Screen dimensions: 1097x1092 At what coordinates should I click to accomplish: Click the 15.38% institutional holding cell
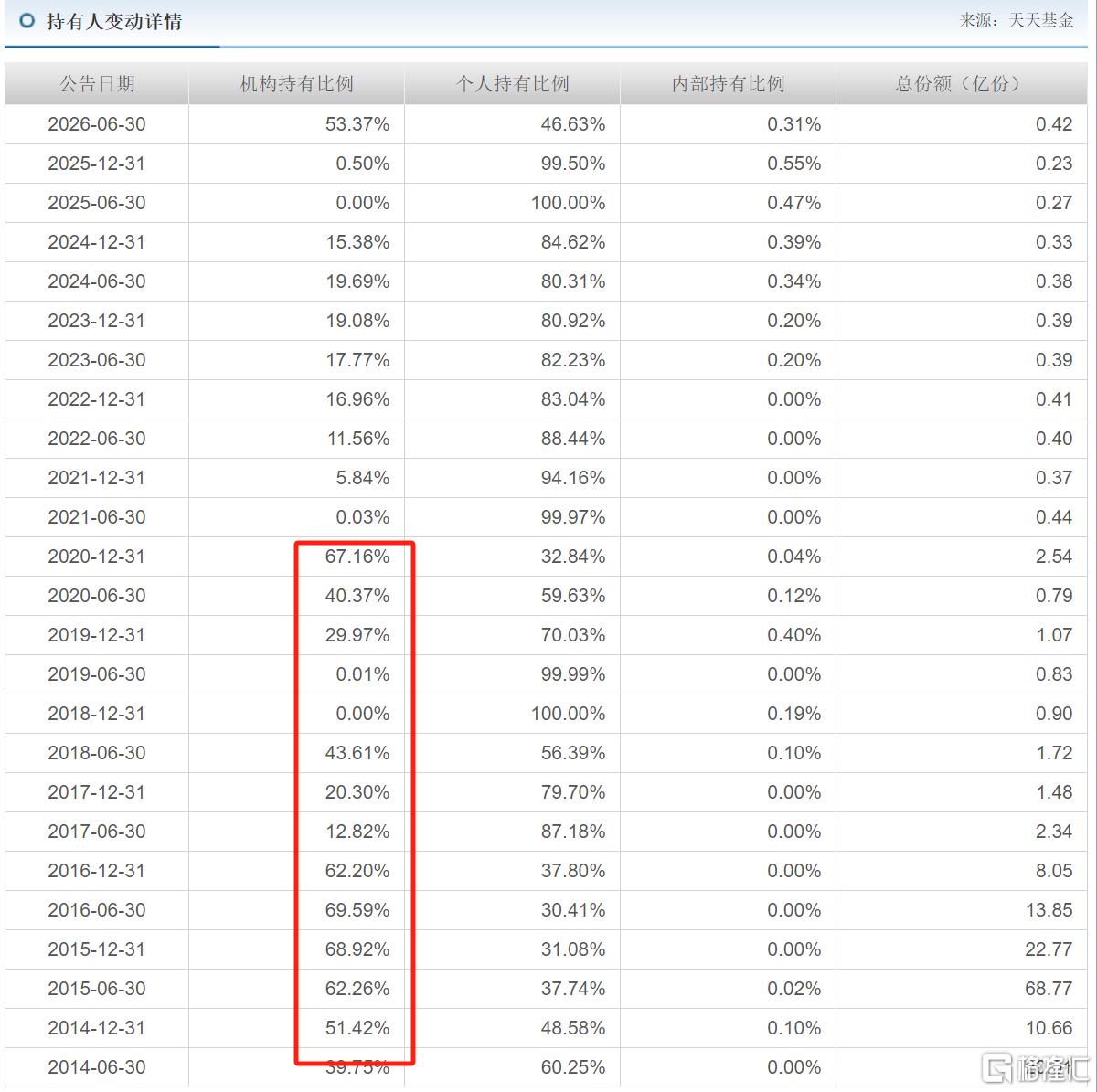(x=357, y=242)
